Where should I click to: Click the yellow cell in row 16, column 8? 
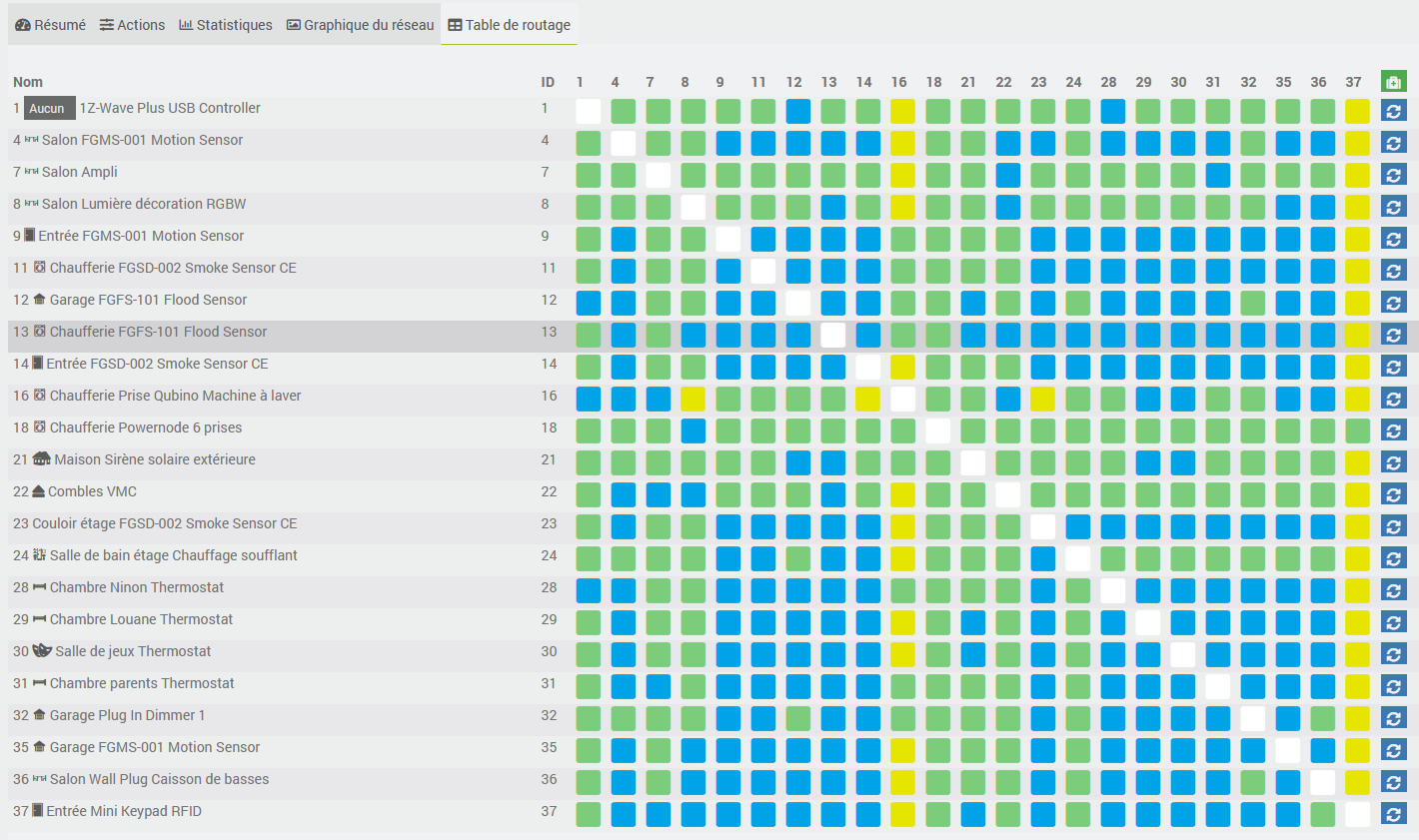693,399
